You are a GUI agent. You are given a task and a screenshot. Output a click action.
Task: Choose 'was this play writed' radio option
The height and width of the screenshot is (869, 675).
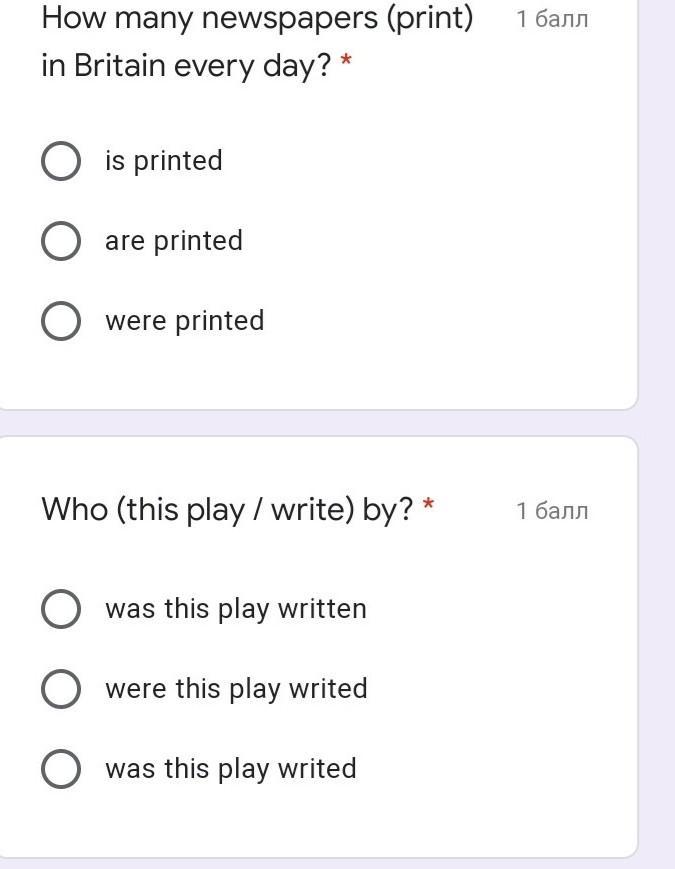pyautogui.click(x=61, y=769)
